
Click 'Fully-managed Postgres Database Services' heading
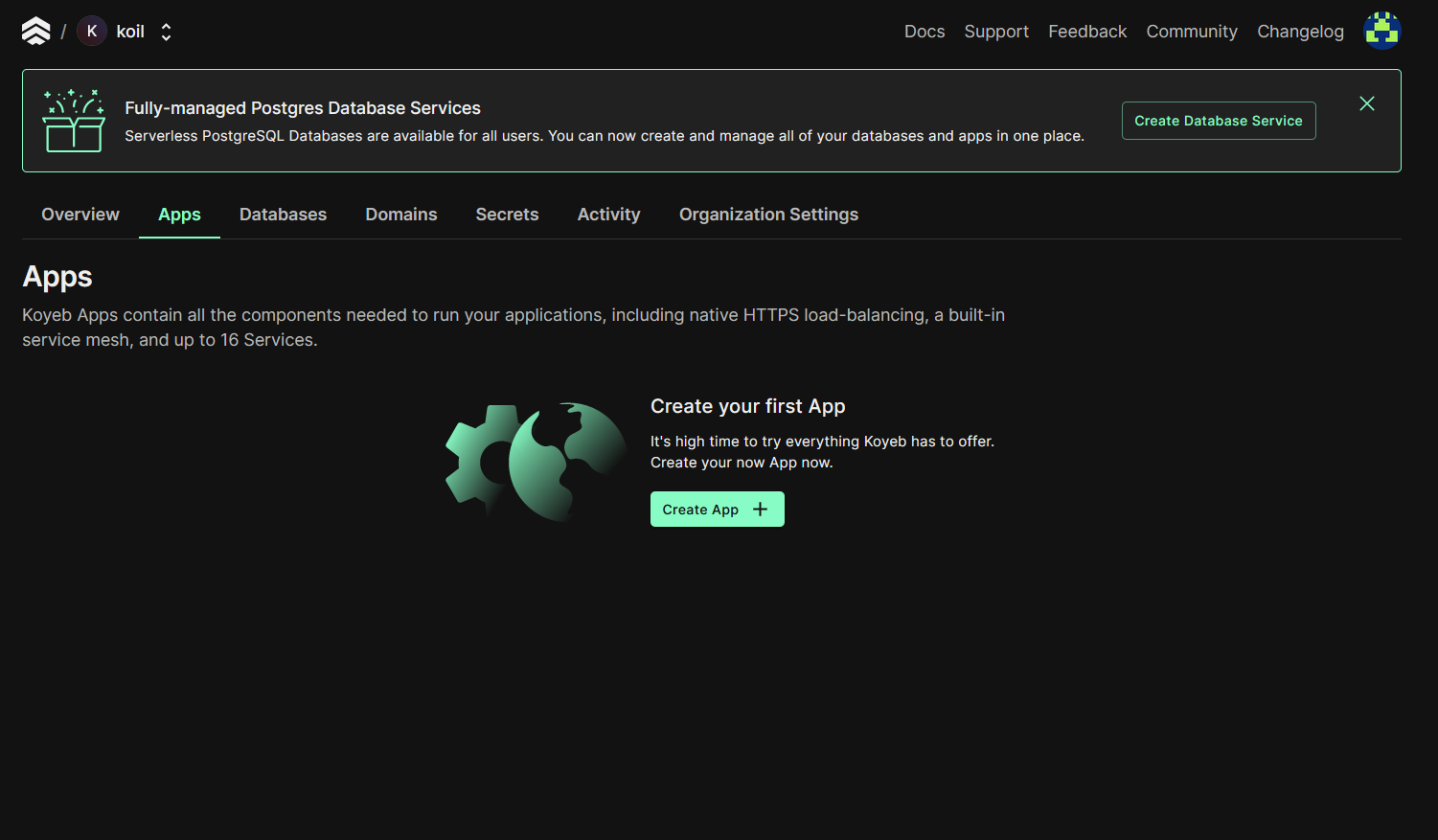coord(303,108)
